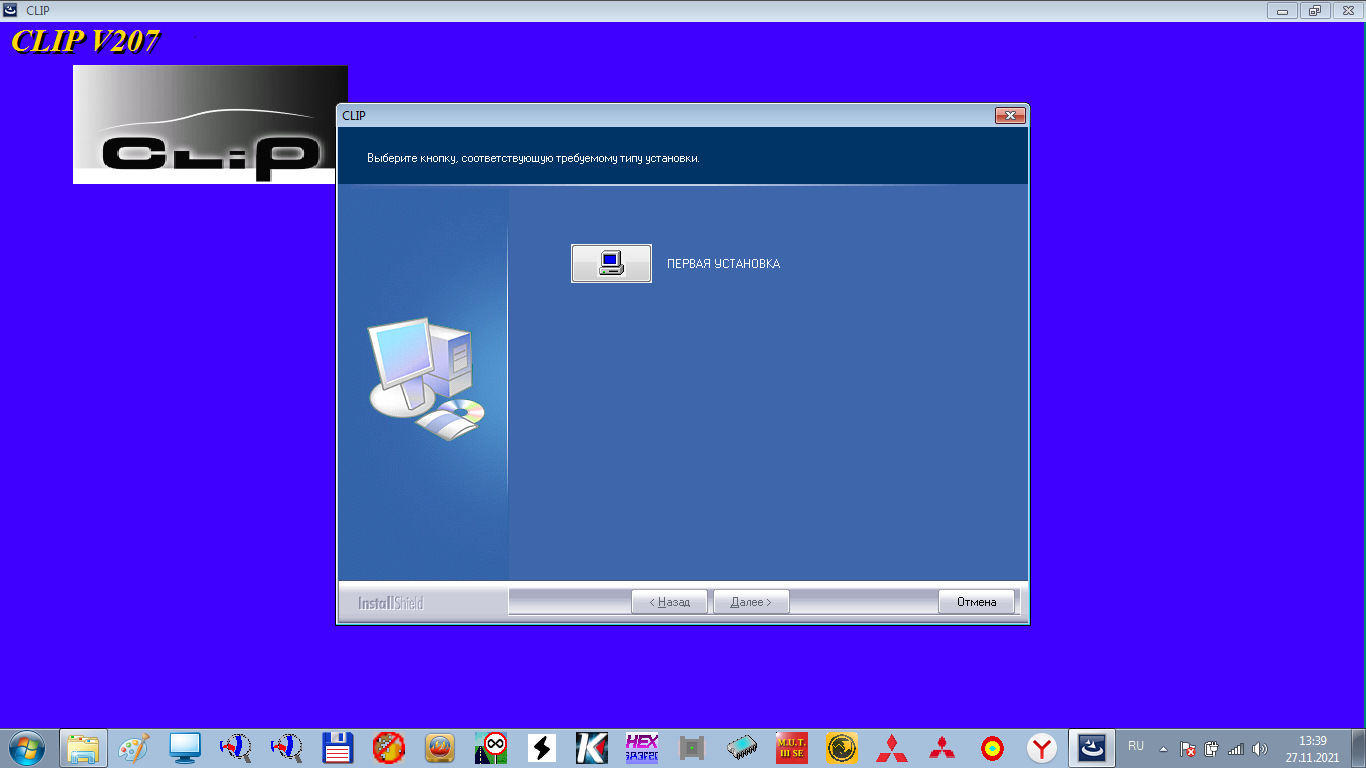
Task: Show hidden tray icons arrow
Action: 1163,748
